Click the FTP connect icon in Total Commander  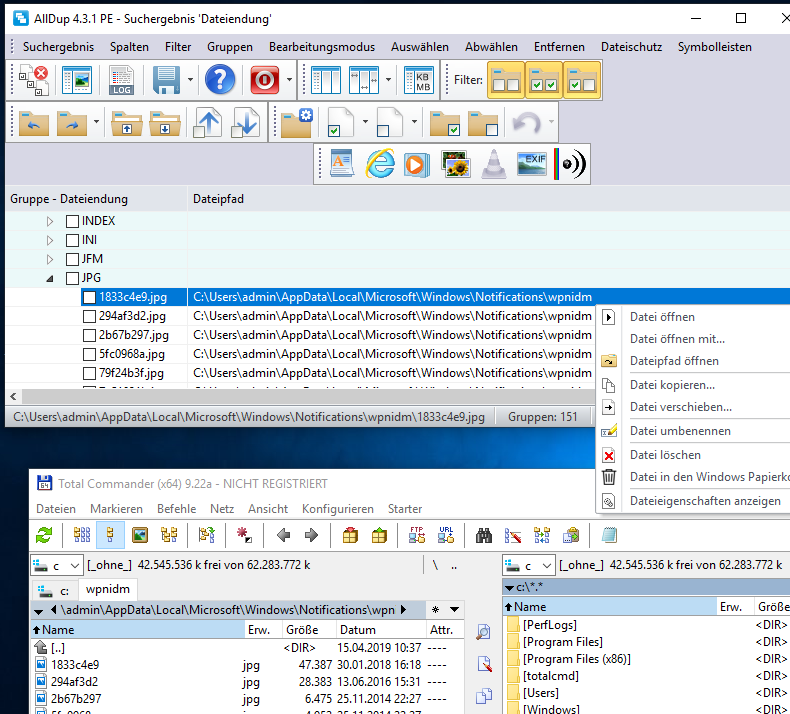point(417,535)
